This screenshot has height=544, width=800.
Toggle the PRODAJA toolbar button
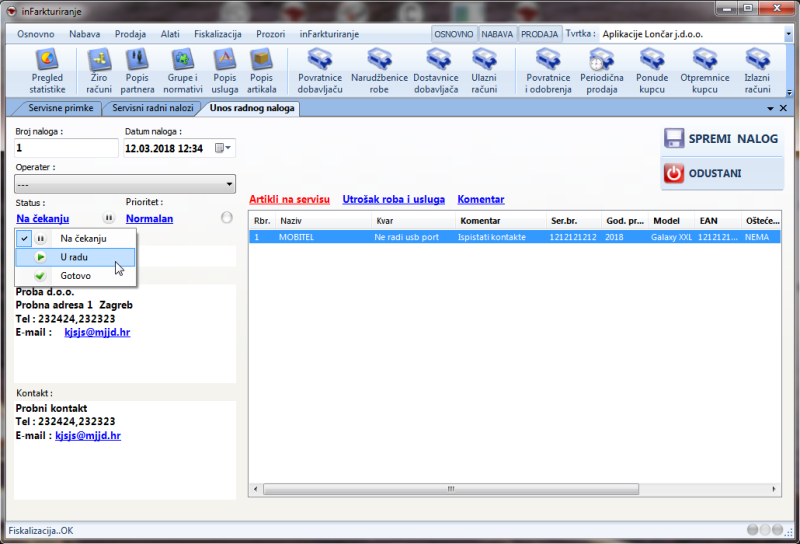tap(539, 34)
